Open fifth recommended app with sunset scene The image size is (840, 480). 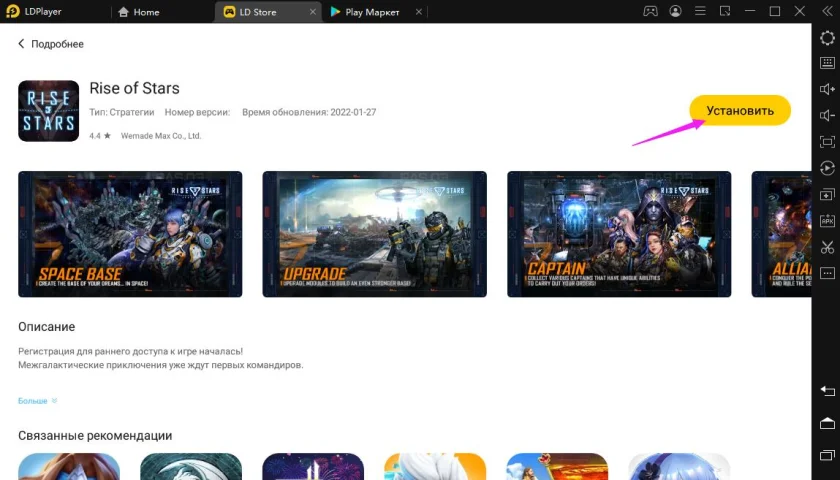click(x=557, y=467)
